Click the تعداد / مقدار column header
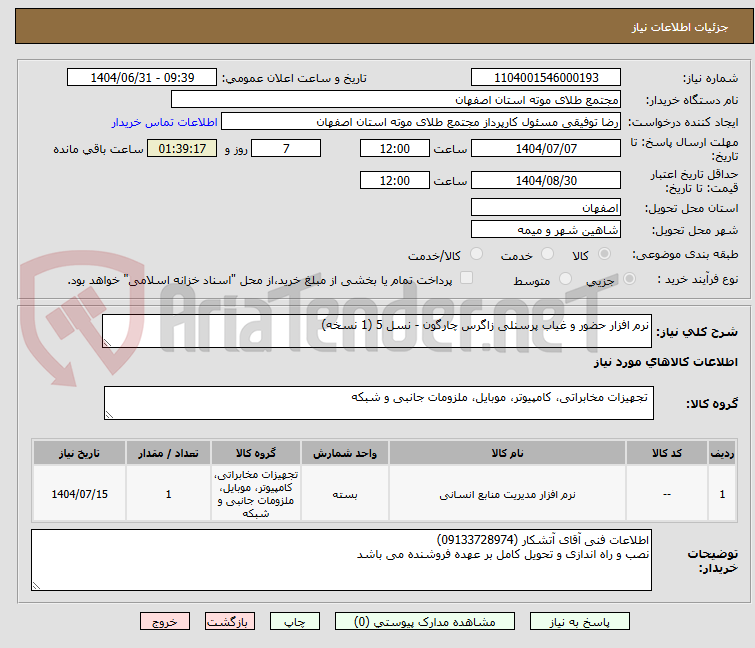The width and height of the screenshot is (755, 648). pos(168,453)
